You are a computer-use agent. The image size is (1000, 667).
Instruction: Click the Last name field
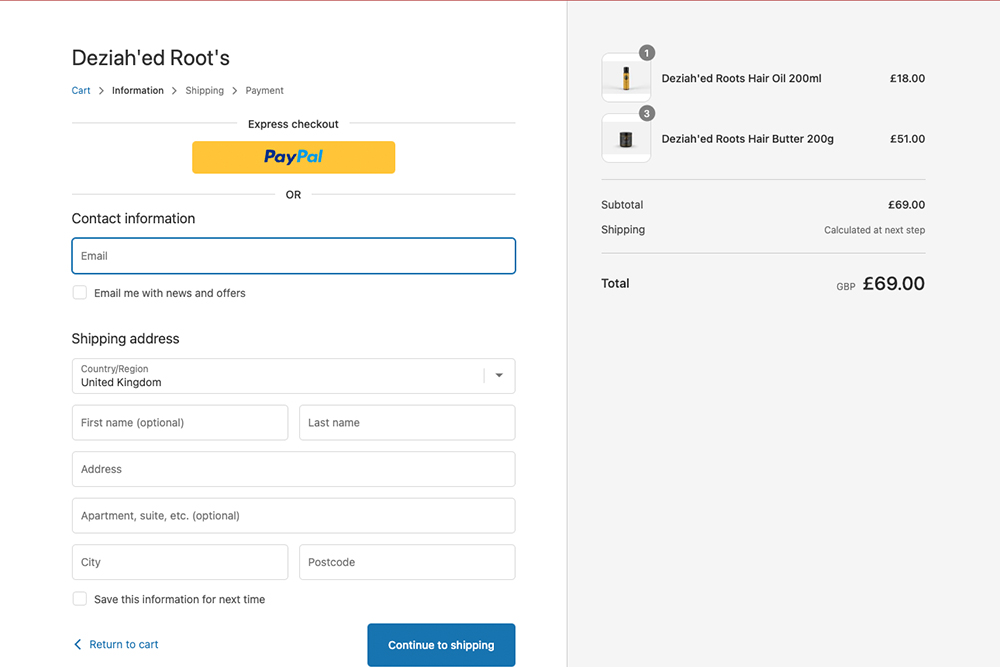(x=407, y=423)
